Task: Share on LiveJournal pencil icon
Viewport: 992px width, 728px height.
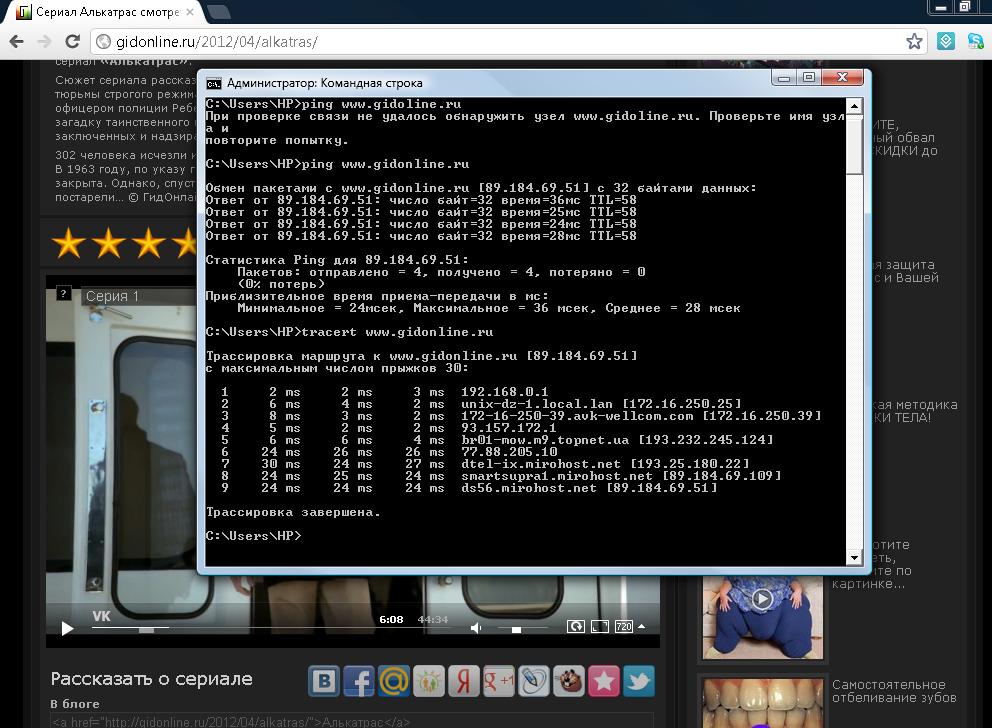Action: point(533,681)
